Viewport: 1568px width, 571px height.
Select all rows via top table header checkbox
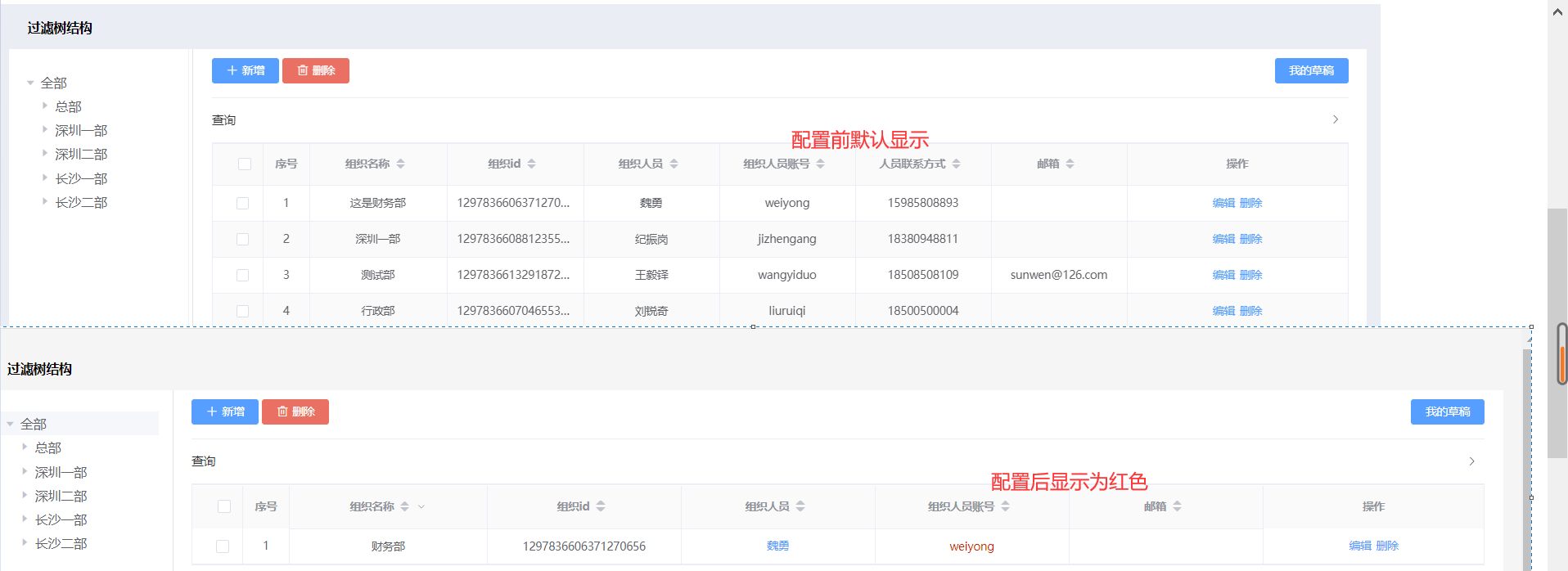(x=244, y=164)
